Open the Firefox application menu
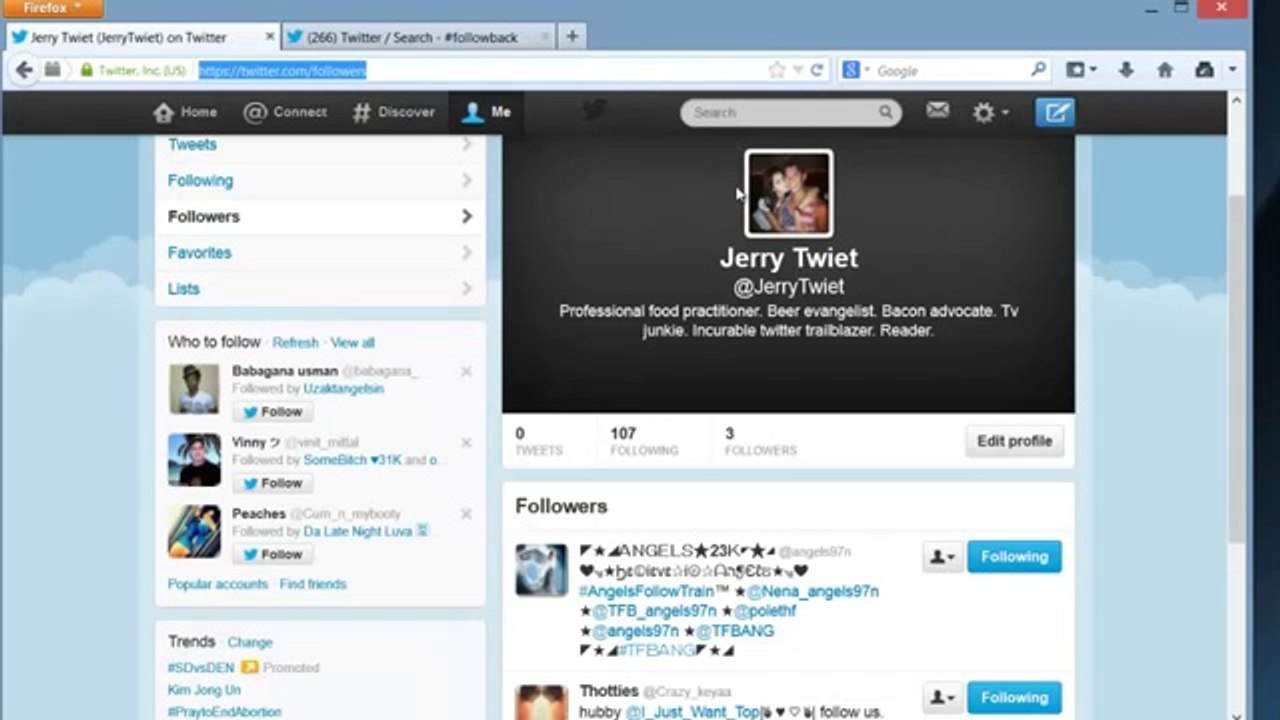 pos(52,8)
